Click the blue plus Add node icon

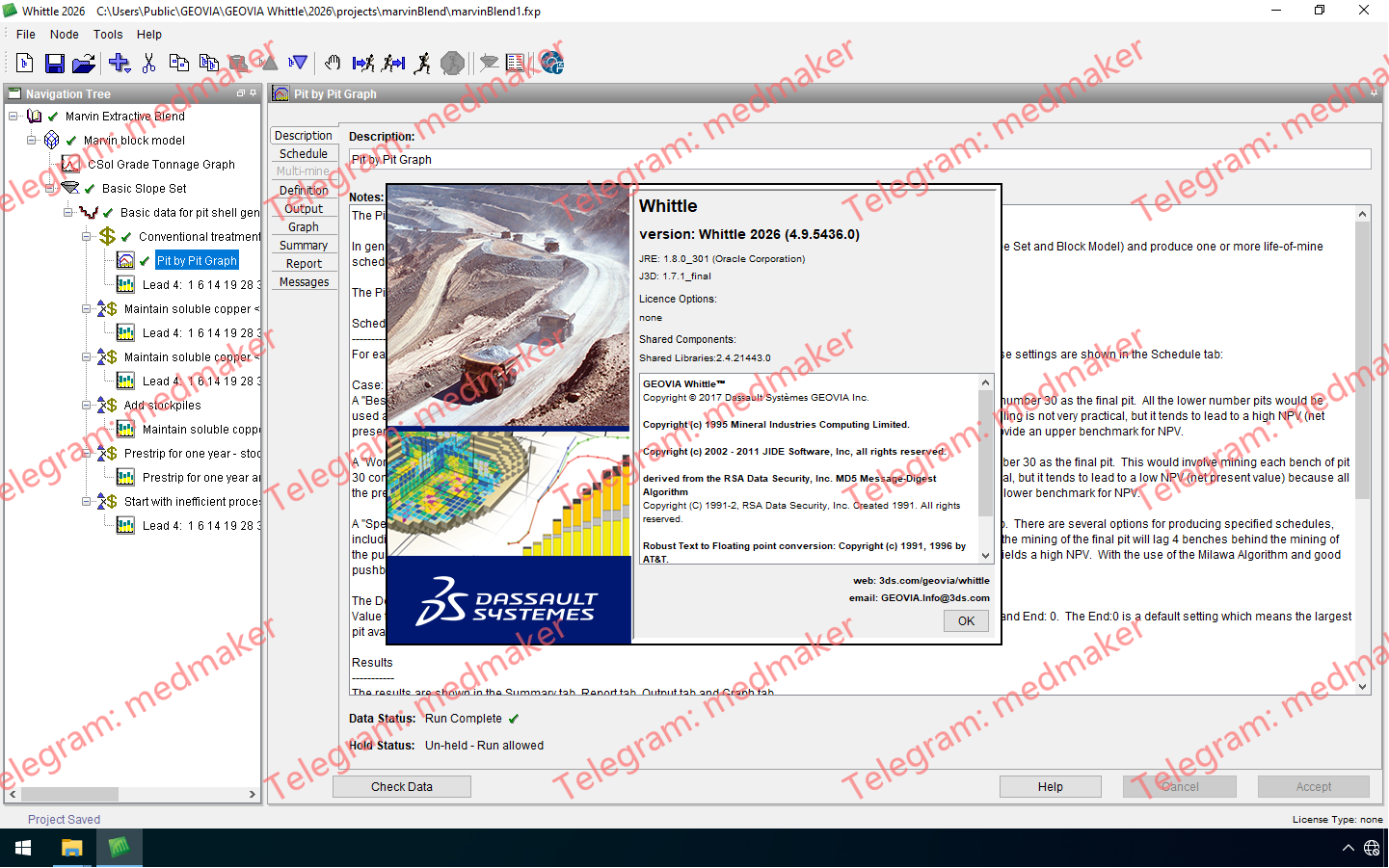(120, 64)
